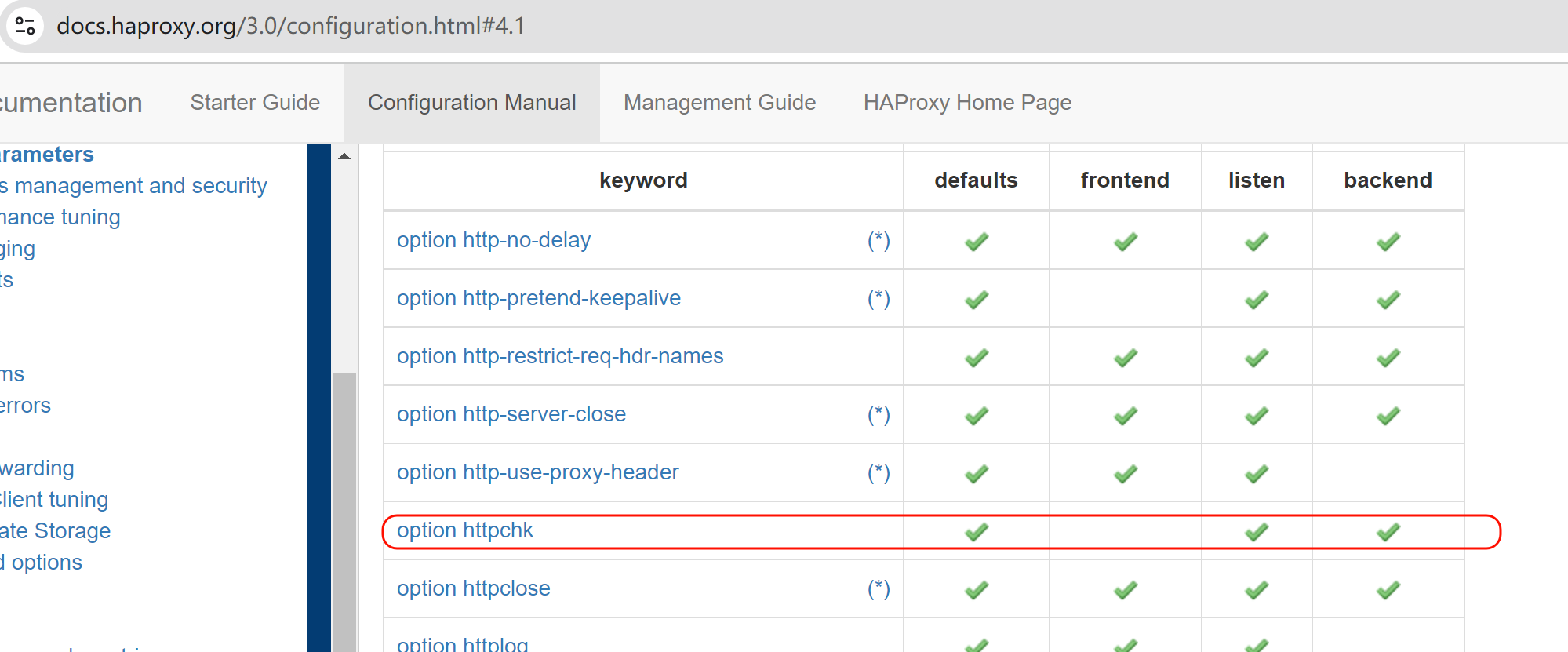Open the option httpchk keyword link

coord(464,530)
